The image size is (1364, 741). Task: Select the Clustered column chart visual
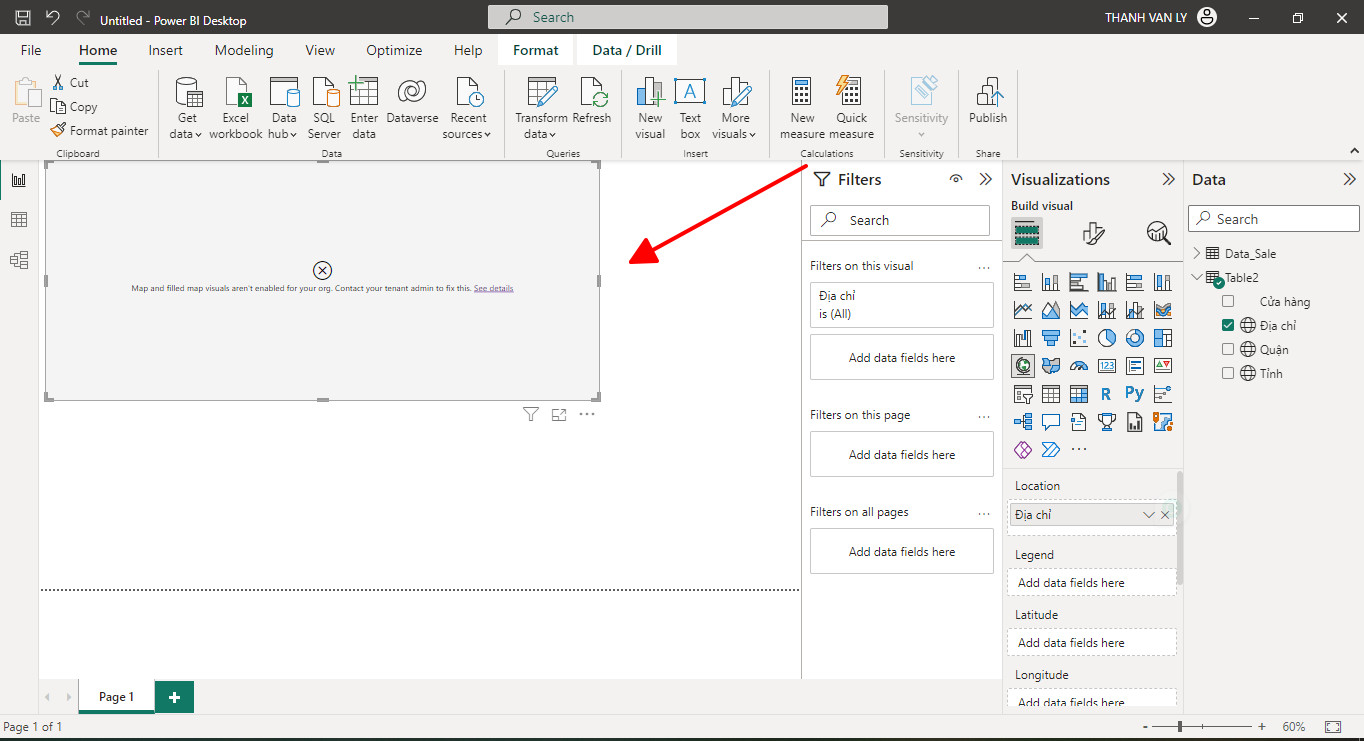pos(1106,282)
